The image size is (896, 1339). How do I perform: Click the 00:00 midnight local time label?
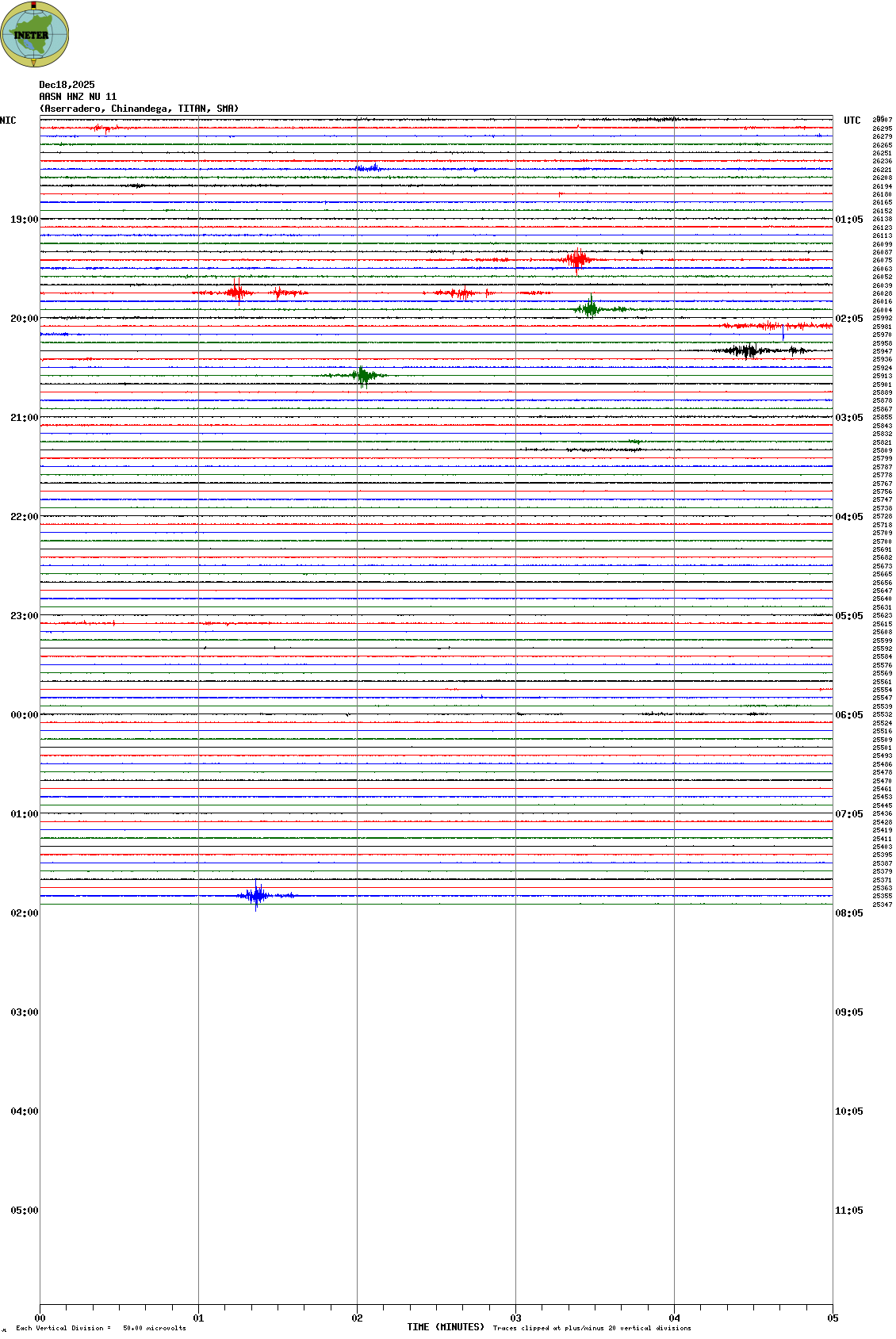coord(24,715)
